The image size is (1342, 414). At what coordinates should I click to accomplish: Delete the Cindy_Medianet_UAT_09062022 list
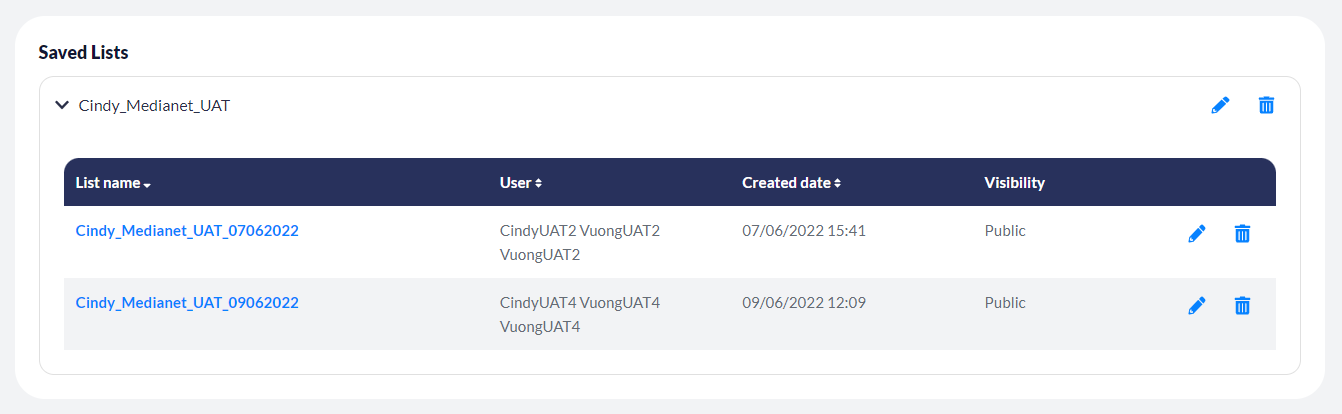[1242, 305]
